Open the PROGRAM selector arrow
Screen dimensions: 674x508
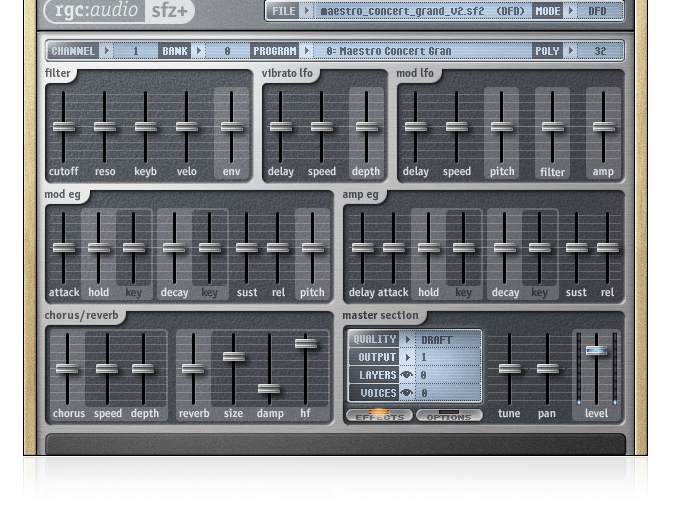pos(306,51)
